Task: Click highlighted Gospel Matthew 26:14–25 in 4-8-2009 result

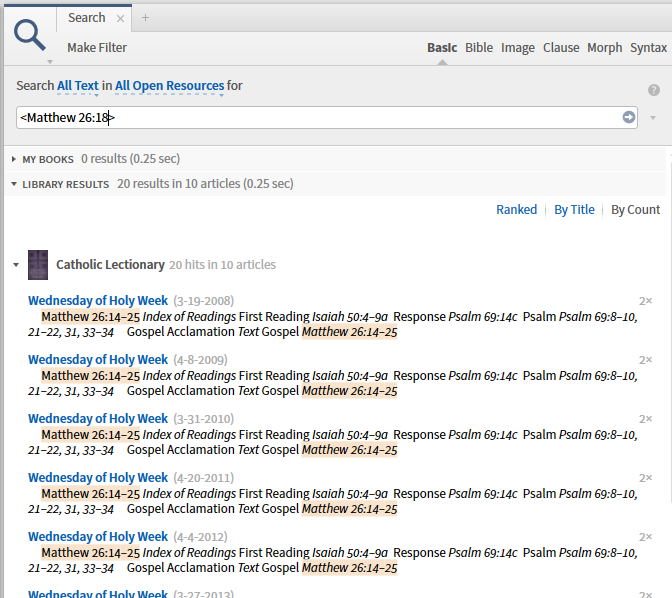Action: (349, 391)
